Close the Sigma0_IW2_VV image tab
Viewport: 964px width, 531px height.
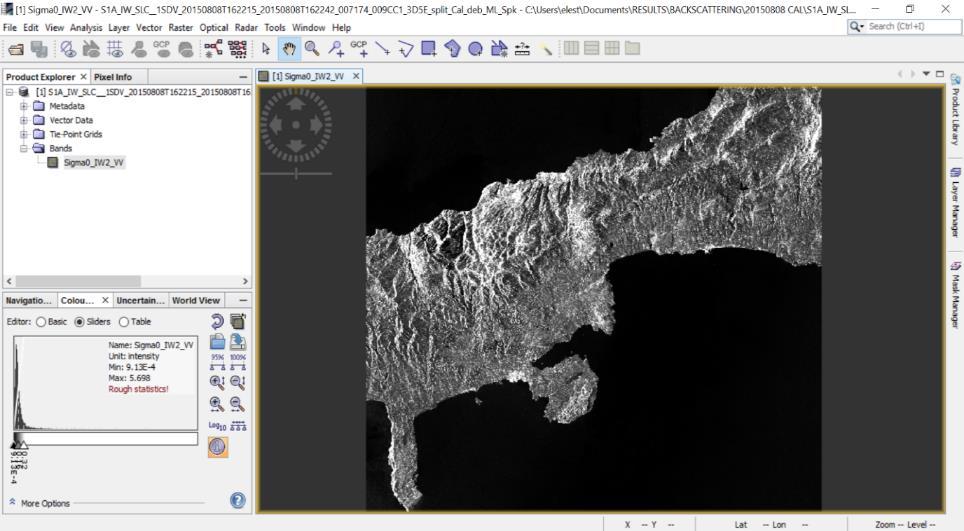point(355,76)
